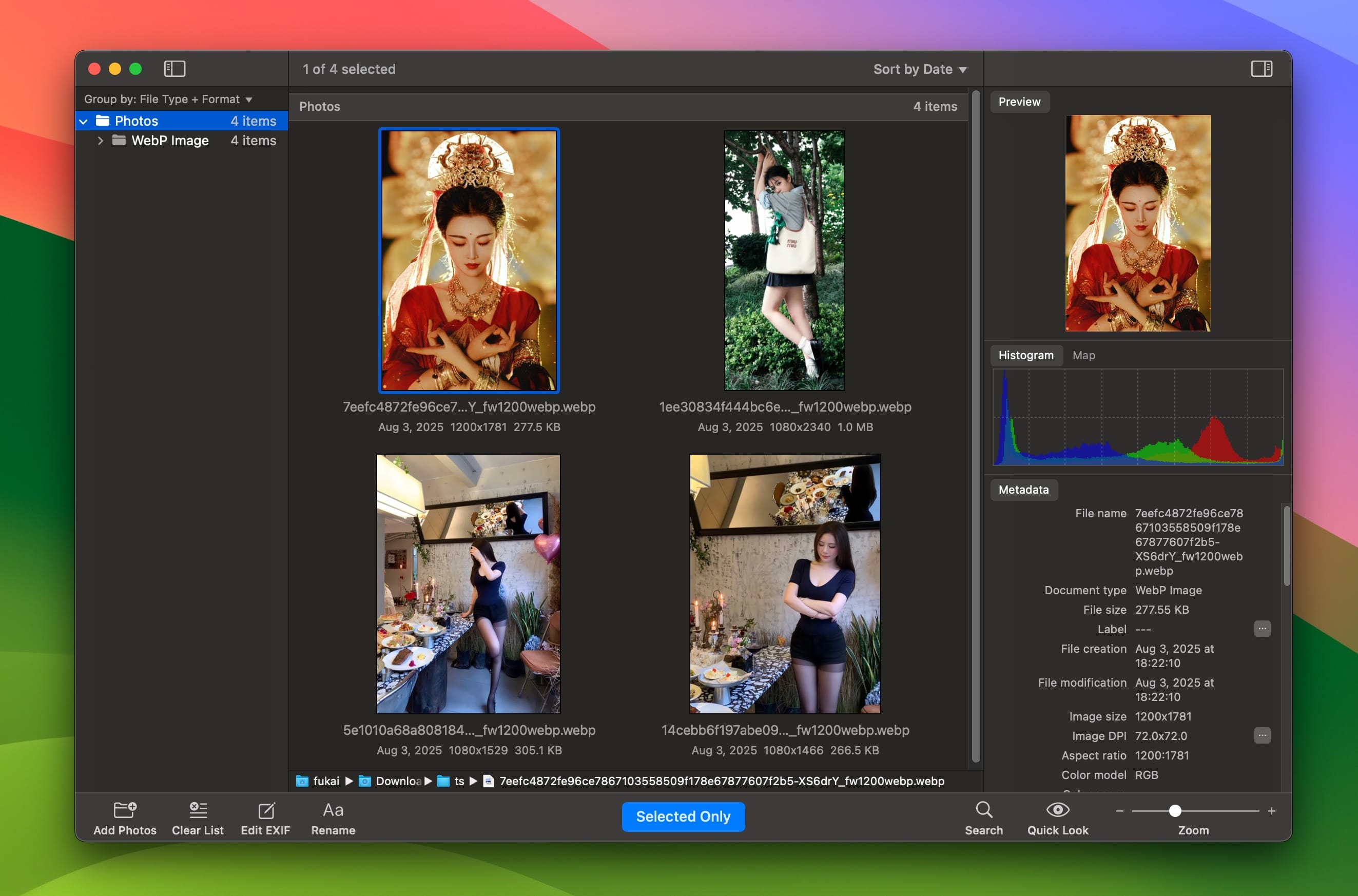Click the Label ellipsis button
This screenshot has width=1358, height=896.
(x=1262, y=629)
